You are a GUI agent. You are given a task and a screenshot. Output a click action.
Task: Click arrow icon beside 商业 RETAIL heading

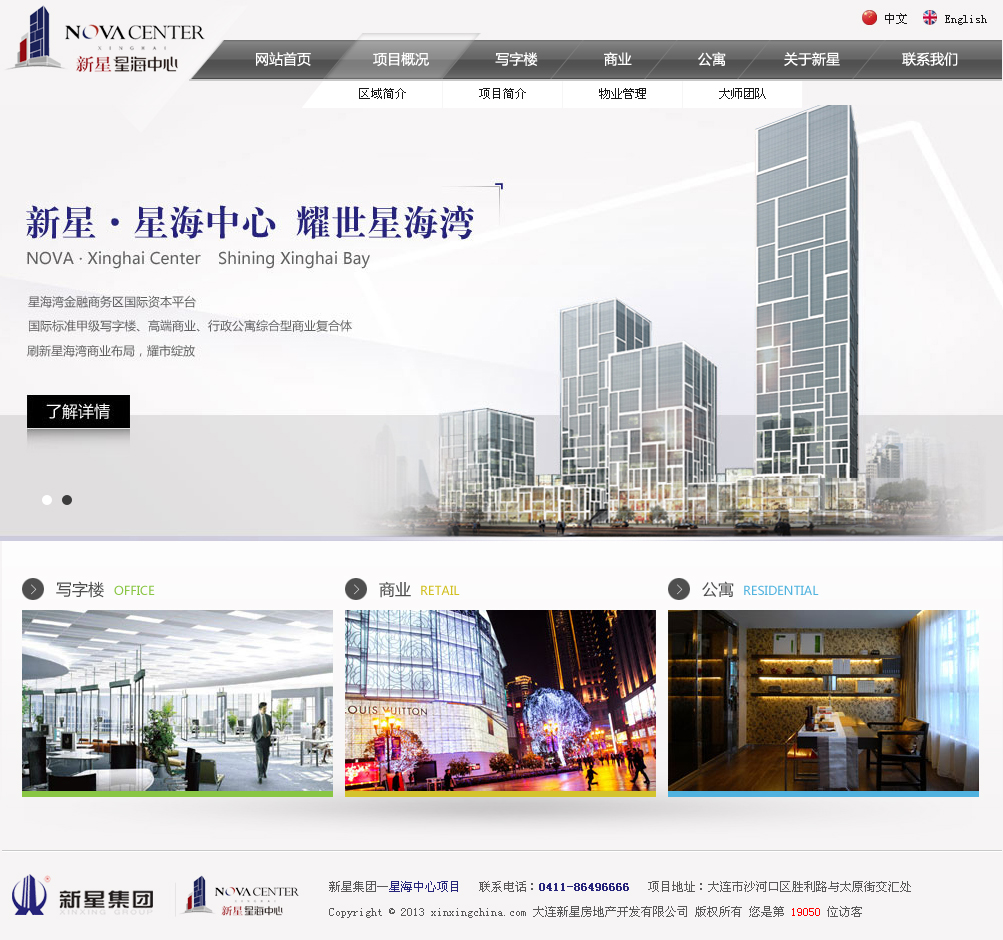[356, 589]
